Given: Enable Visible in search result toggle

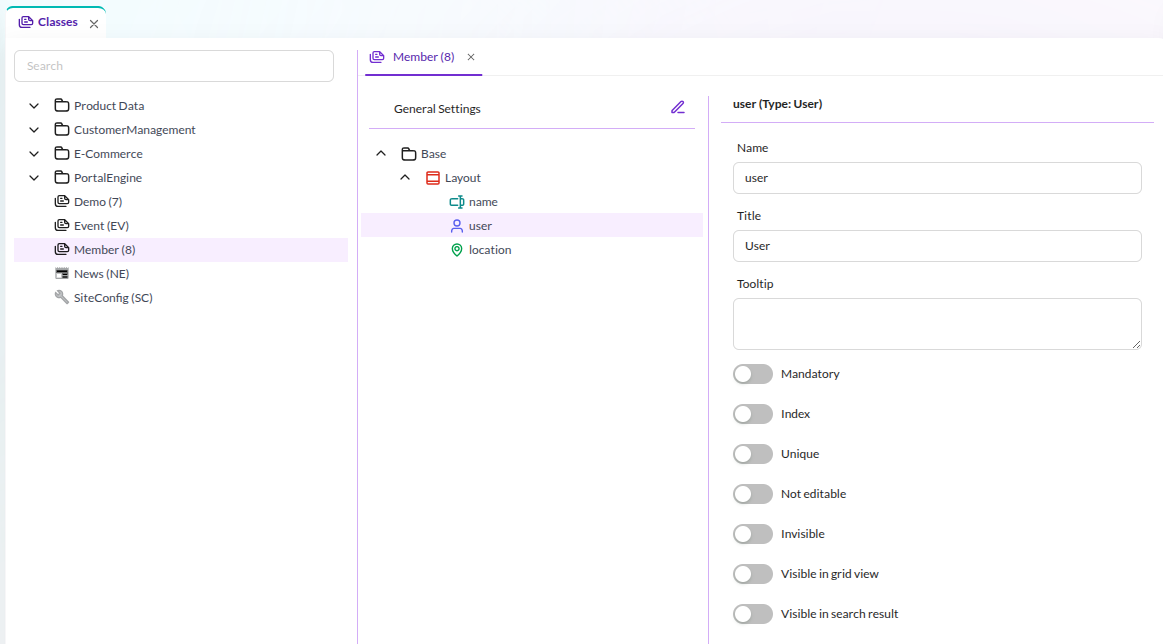Looking at the screenshot, I should [x=753, y=614].
